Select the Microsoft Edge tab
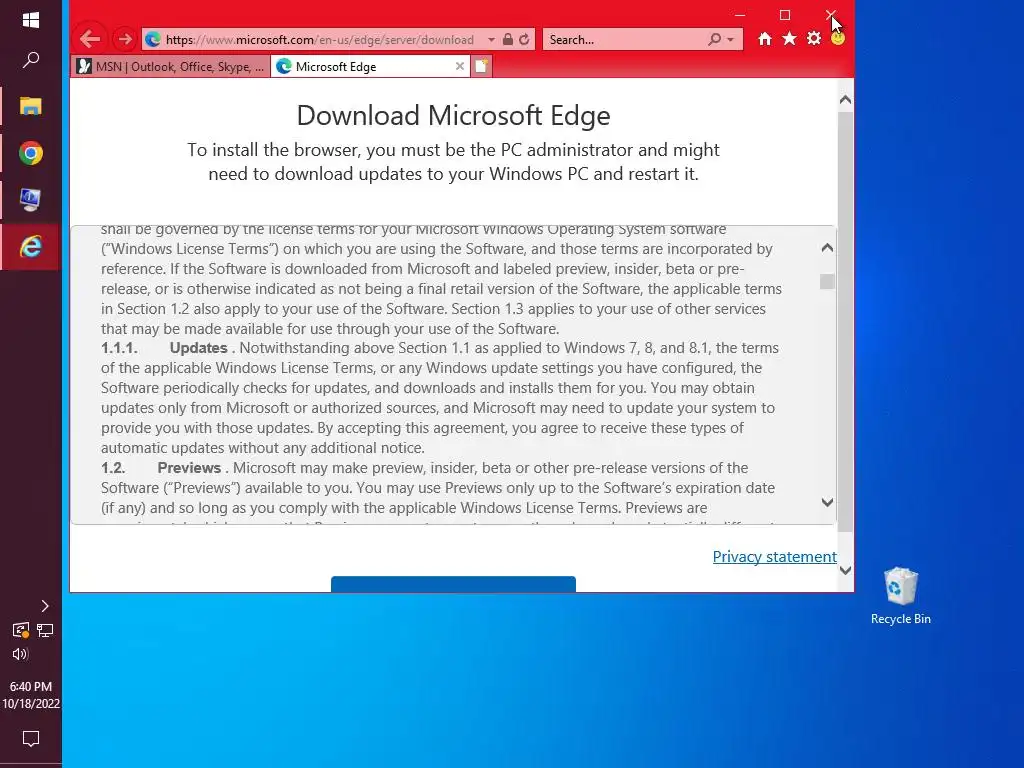The image size is (1024, 768). pyautogui.click(x=370, y=67)
